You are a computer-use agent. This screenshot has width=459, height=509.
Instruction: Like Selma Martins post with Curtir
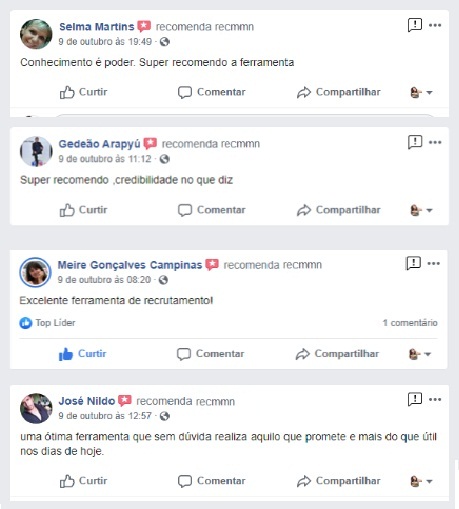click(83, 92)
